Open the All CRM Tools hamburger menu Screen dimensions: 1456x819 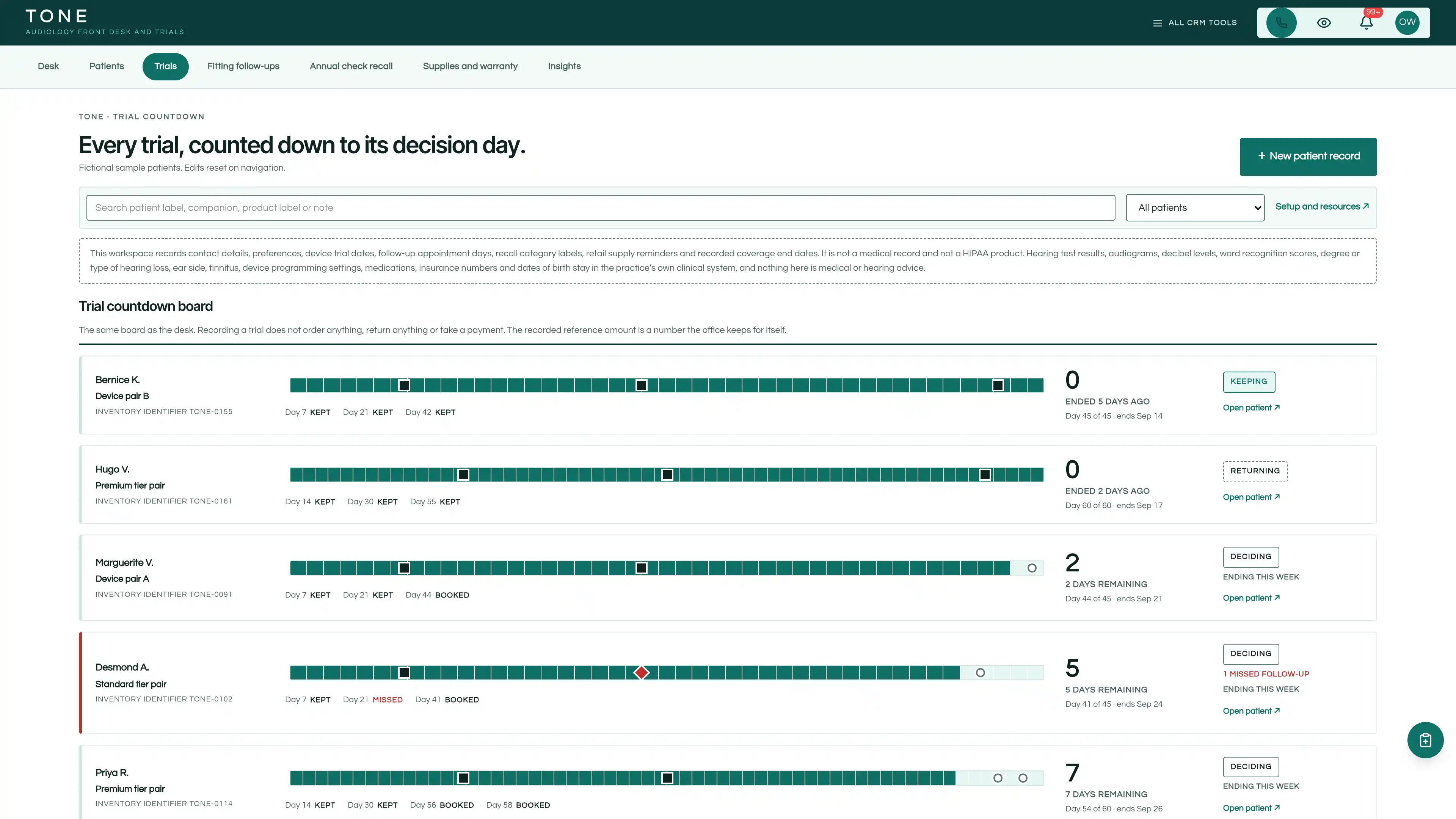[1195, 23]
